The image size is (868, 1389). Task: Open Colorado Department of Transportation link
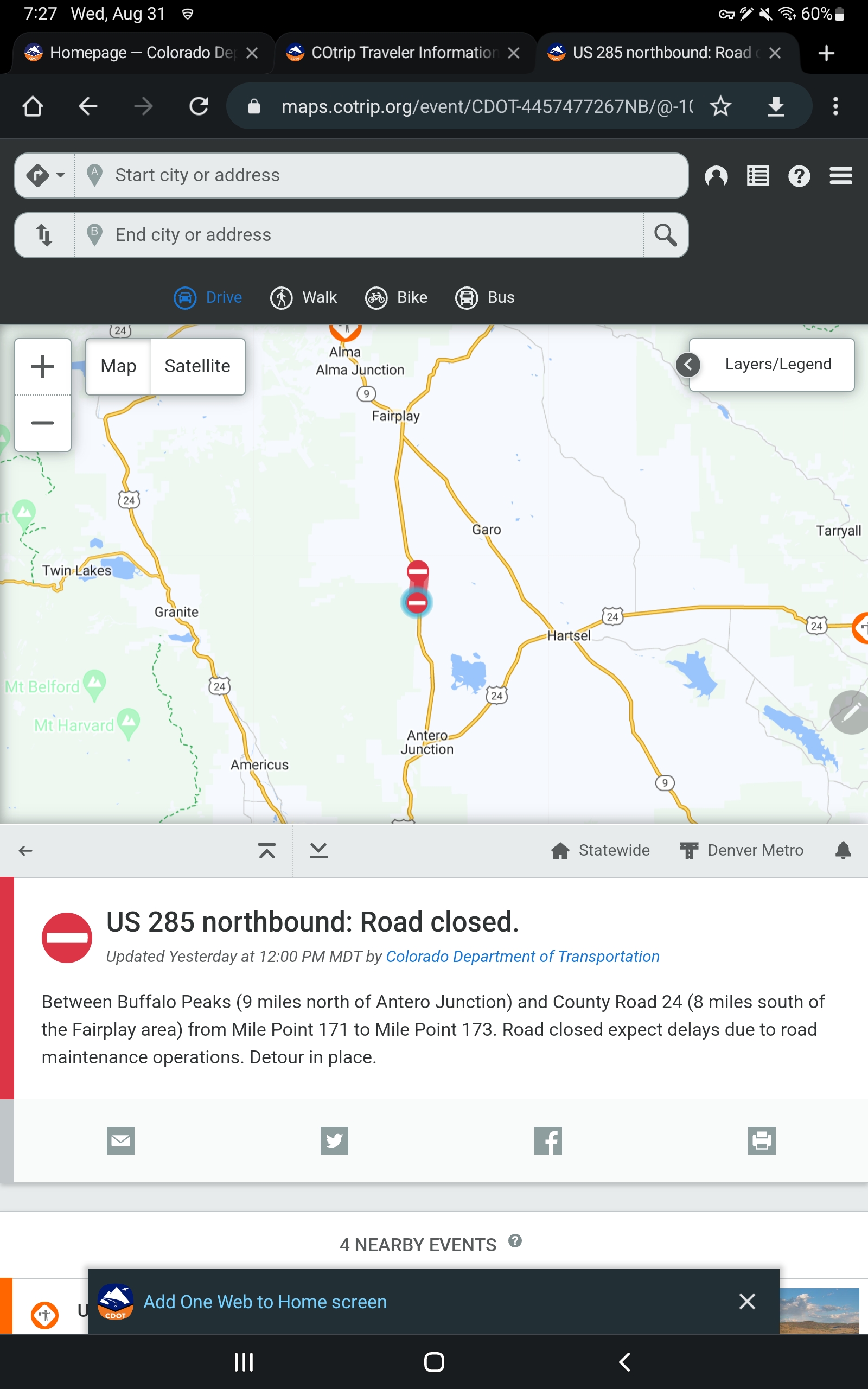point(522,956)
